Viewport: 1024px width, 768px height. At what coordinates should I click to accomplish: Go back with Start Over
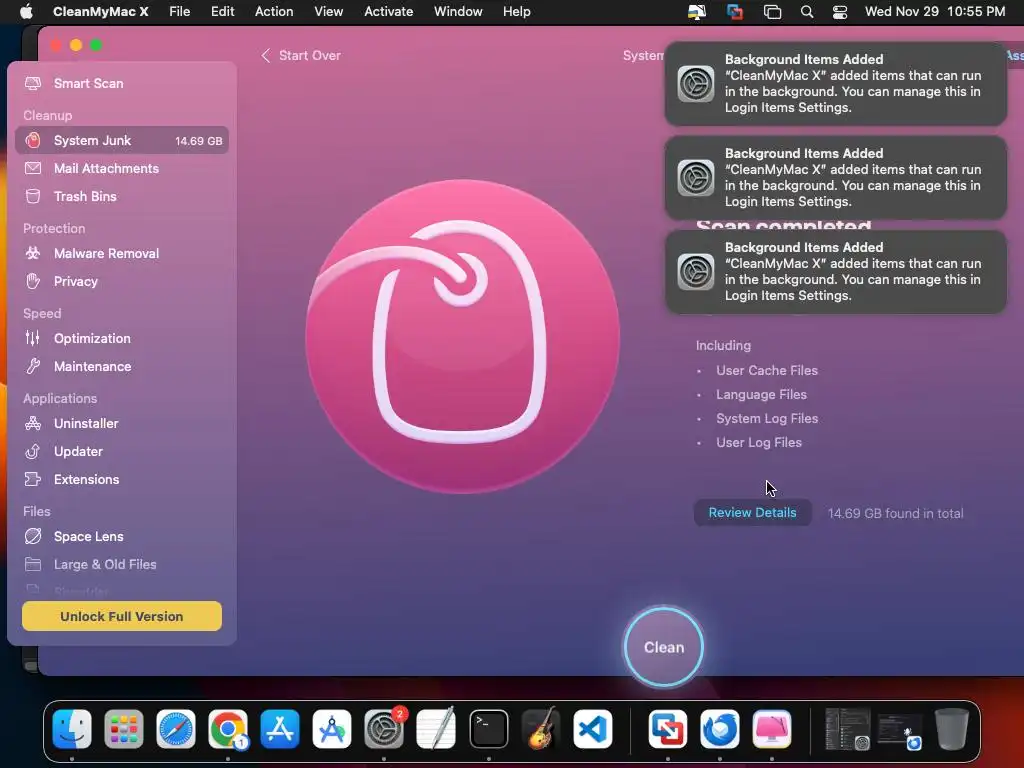301,56
